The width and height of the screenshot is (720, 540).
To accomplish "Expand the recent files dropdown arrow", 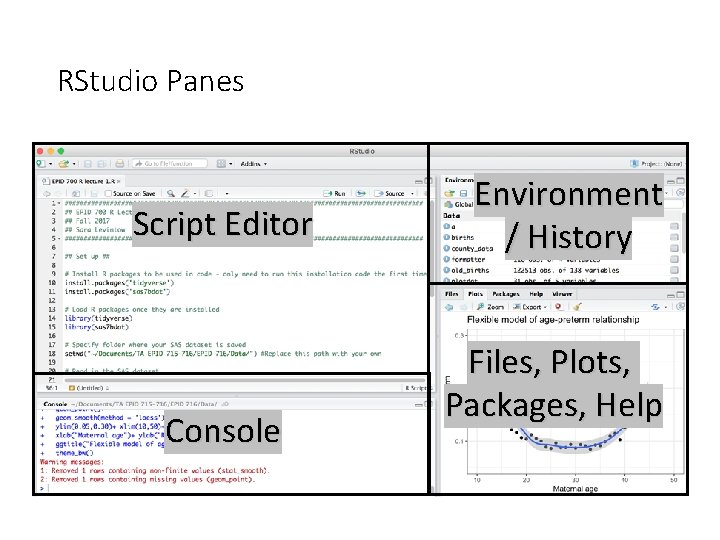I will [73, 164].
